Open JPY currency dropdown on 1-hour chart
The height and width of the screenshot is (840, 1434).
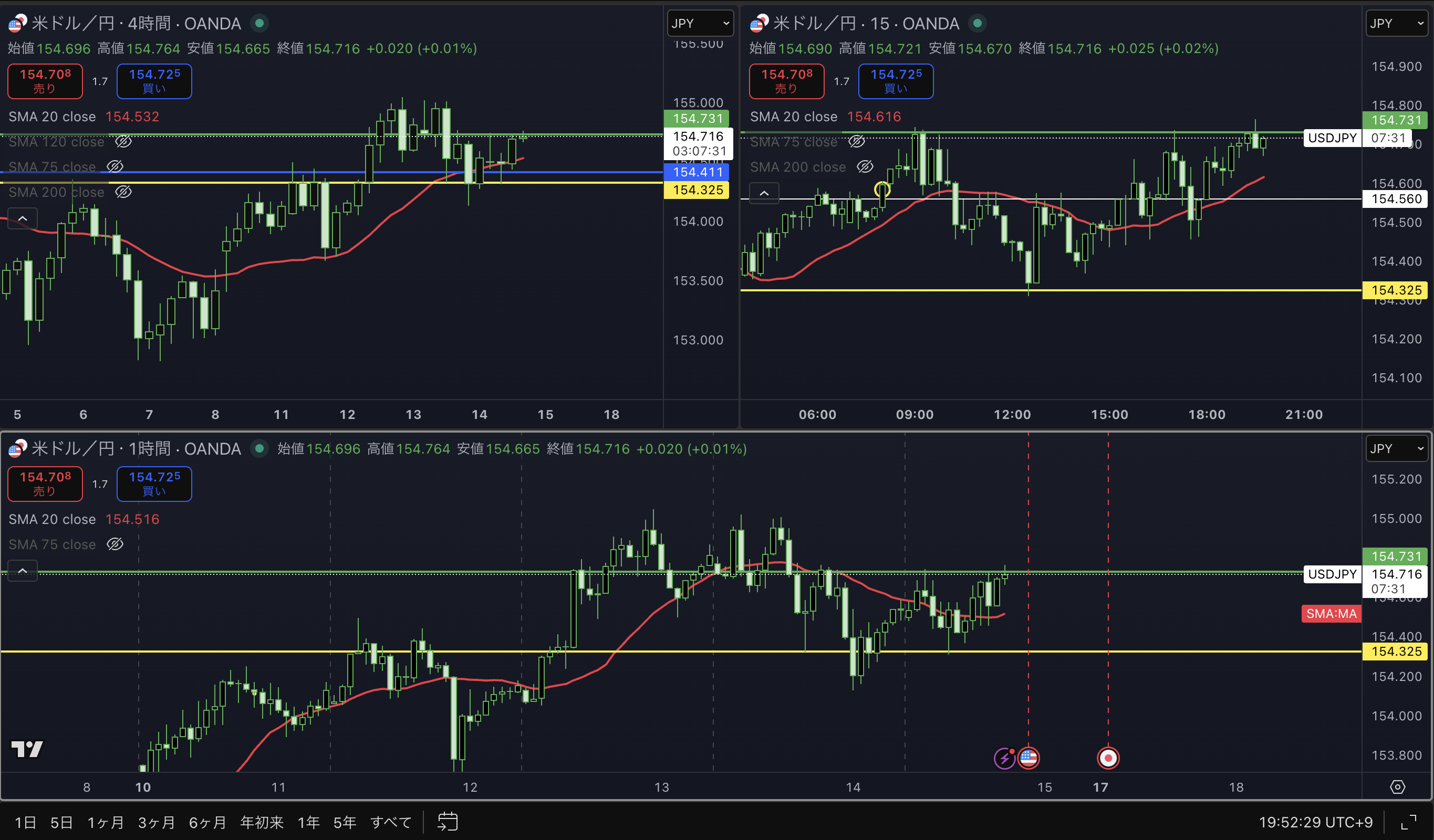click(x=1398, y=449)
